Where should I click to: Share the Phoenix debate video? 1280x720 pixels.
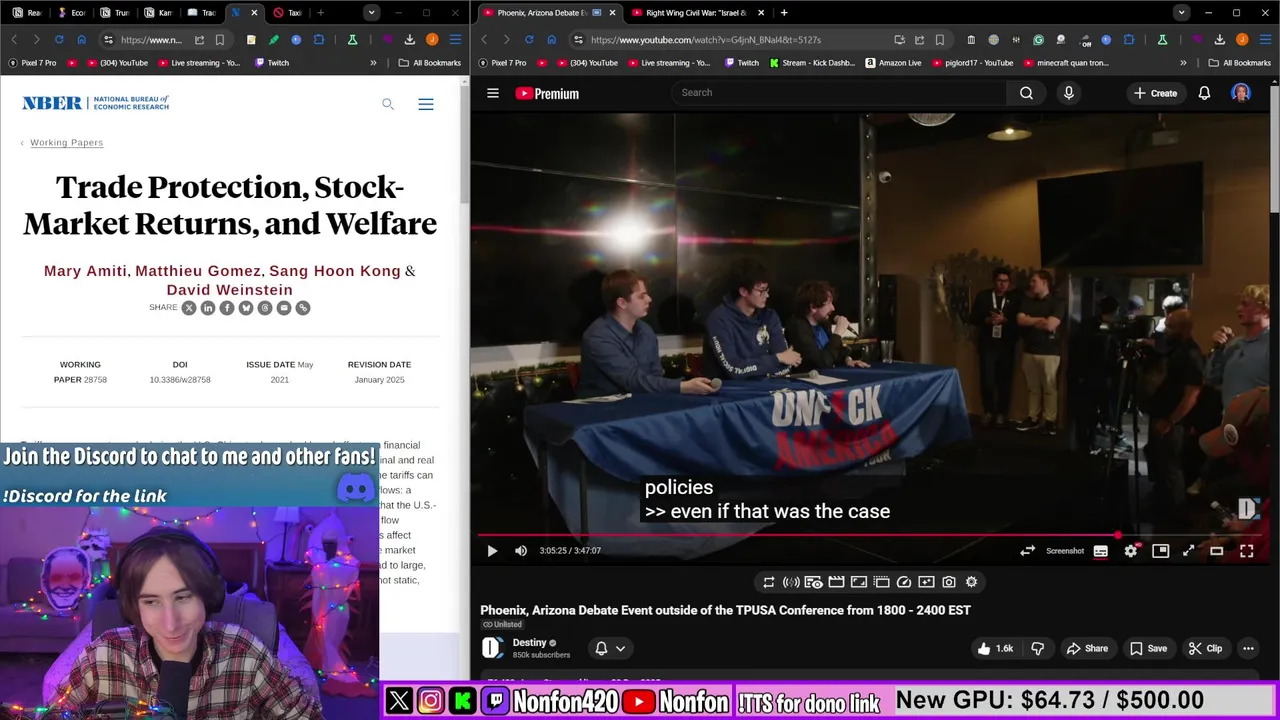click(x=1086, y=649)
